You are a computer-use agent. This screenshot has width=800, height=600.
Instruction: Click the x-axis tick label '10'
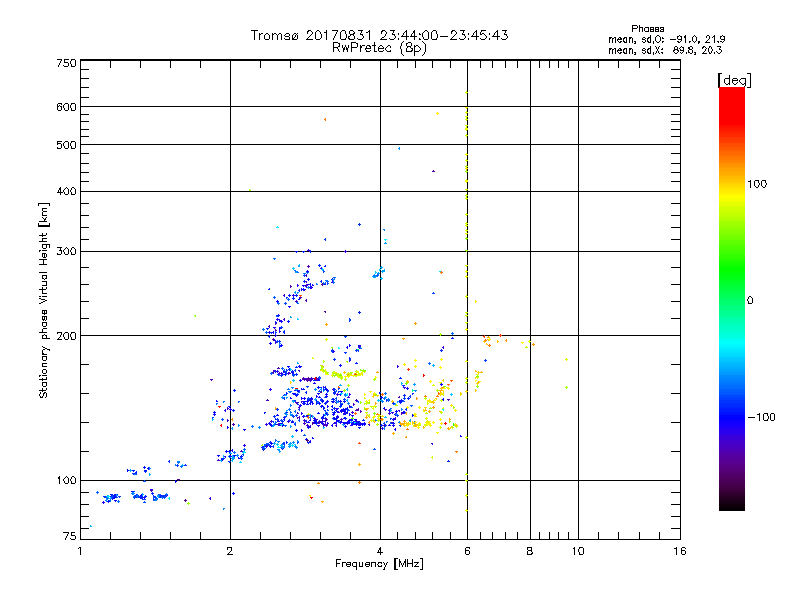pyautogui.click(x=578, y=551)
